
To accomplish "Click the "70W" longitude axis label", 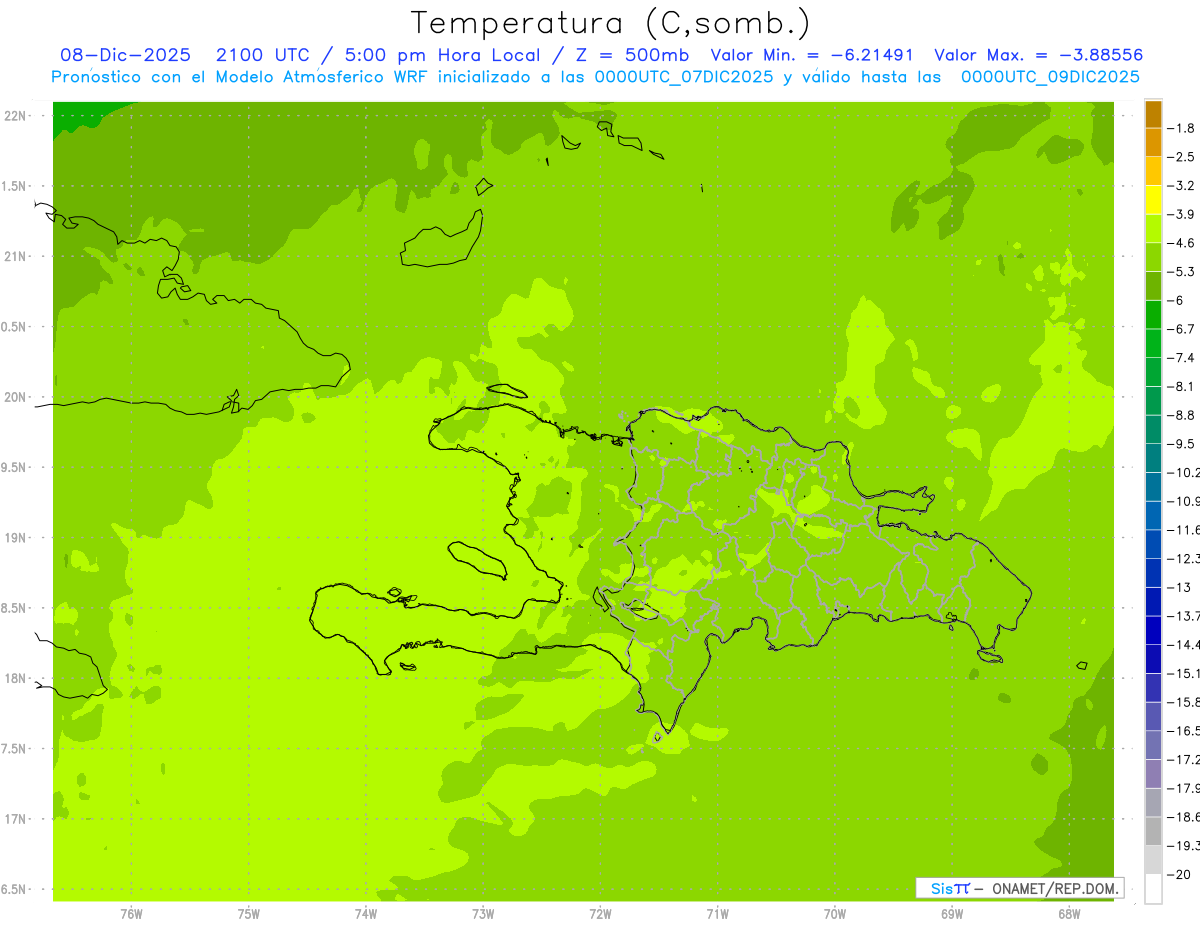I will [x=835, y=914].
